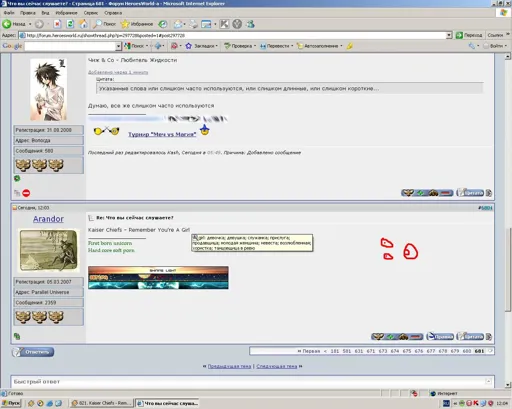Image resolution: width=512 pixels, height=409 pixels.
Task: Click the Цитата quote button on Arandor's post
Action: 470,337
